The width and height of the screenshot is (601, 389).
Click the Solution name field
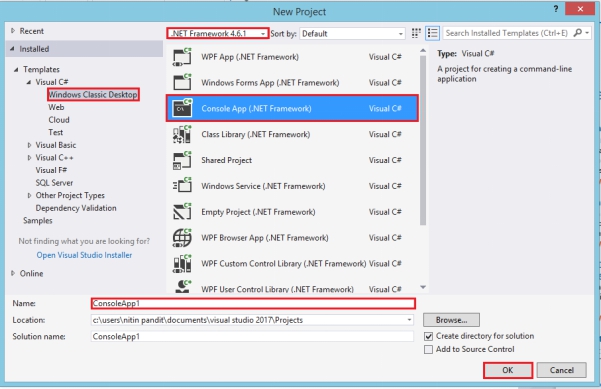[x=252, y=336]
